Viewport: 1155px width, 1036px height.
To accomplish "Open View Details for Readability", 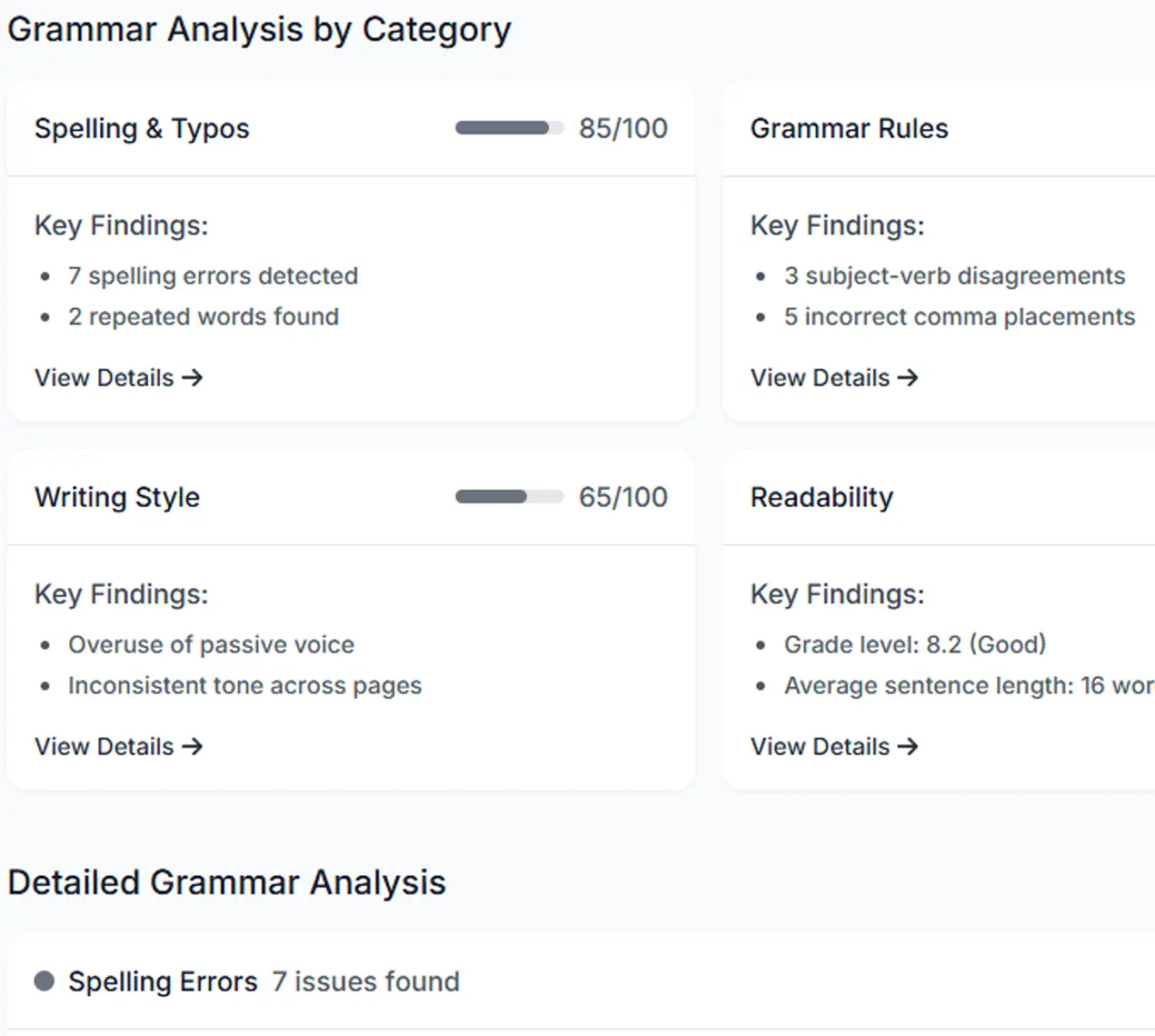I will 819,746.
